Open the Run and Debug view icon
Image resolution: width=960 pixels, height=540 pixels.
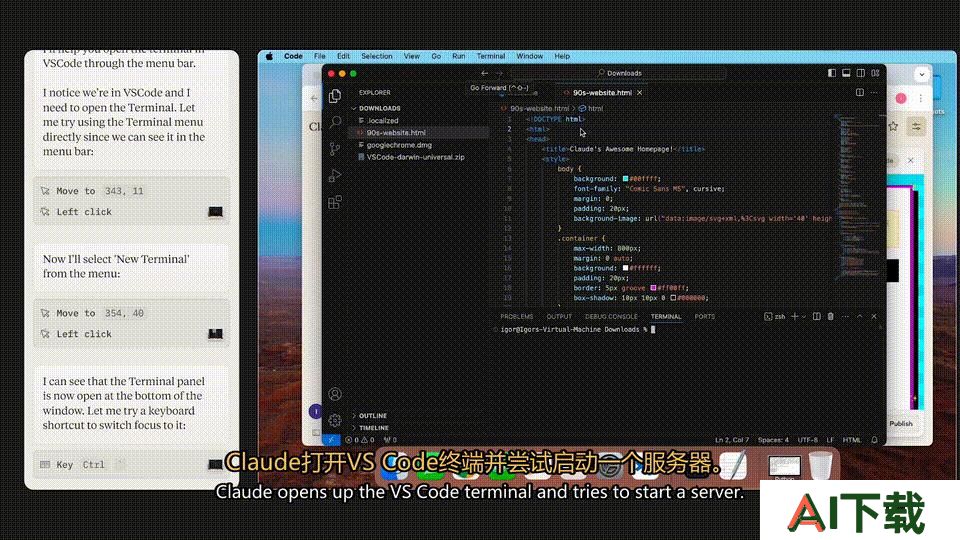coord(335,176)
